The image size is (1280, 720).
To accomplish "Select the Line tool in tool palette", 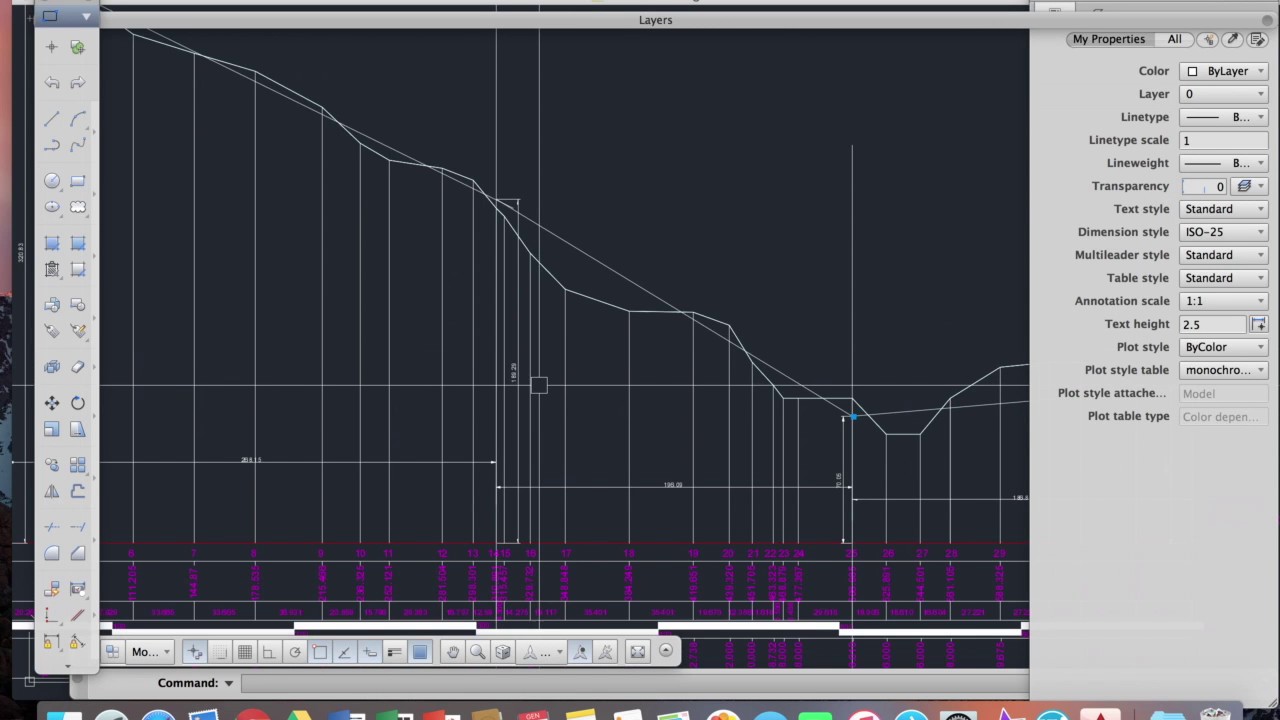I will [x=52, y=119].
